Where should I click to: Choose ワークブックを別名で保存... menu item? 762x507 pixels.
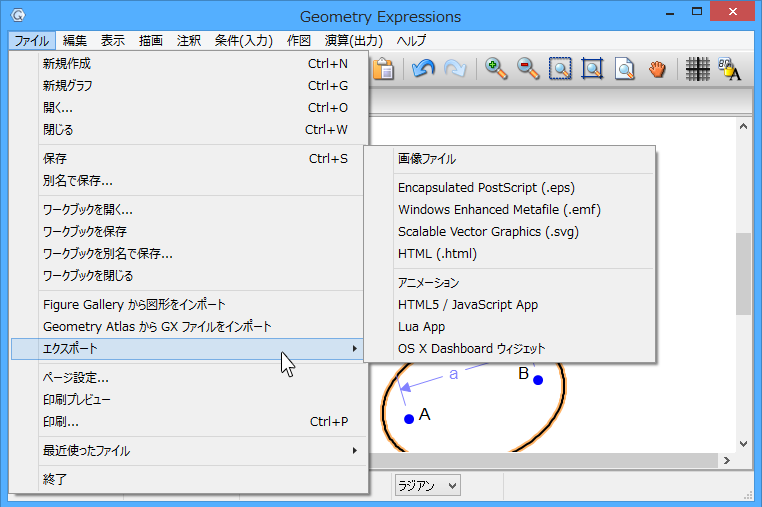pyautogui.click(x=187, y=254)
